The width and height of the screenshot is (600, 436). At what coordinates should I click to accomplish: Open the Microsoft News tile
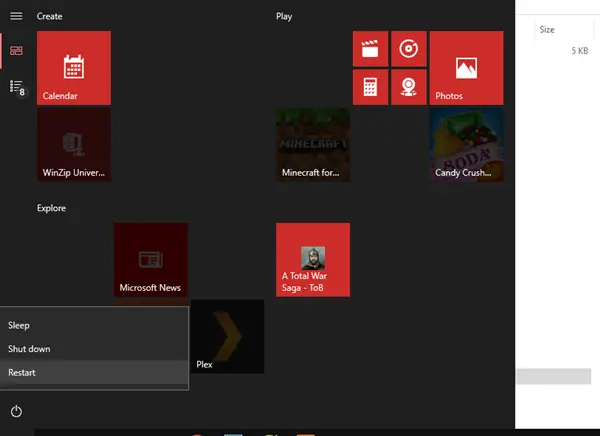click(151, 260)
